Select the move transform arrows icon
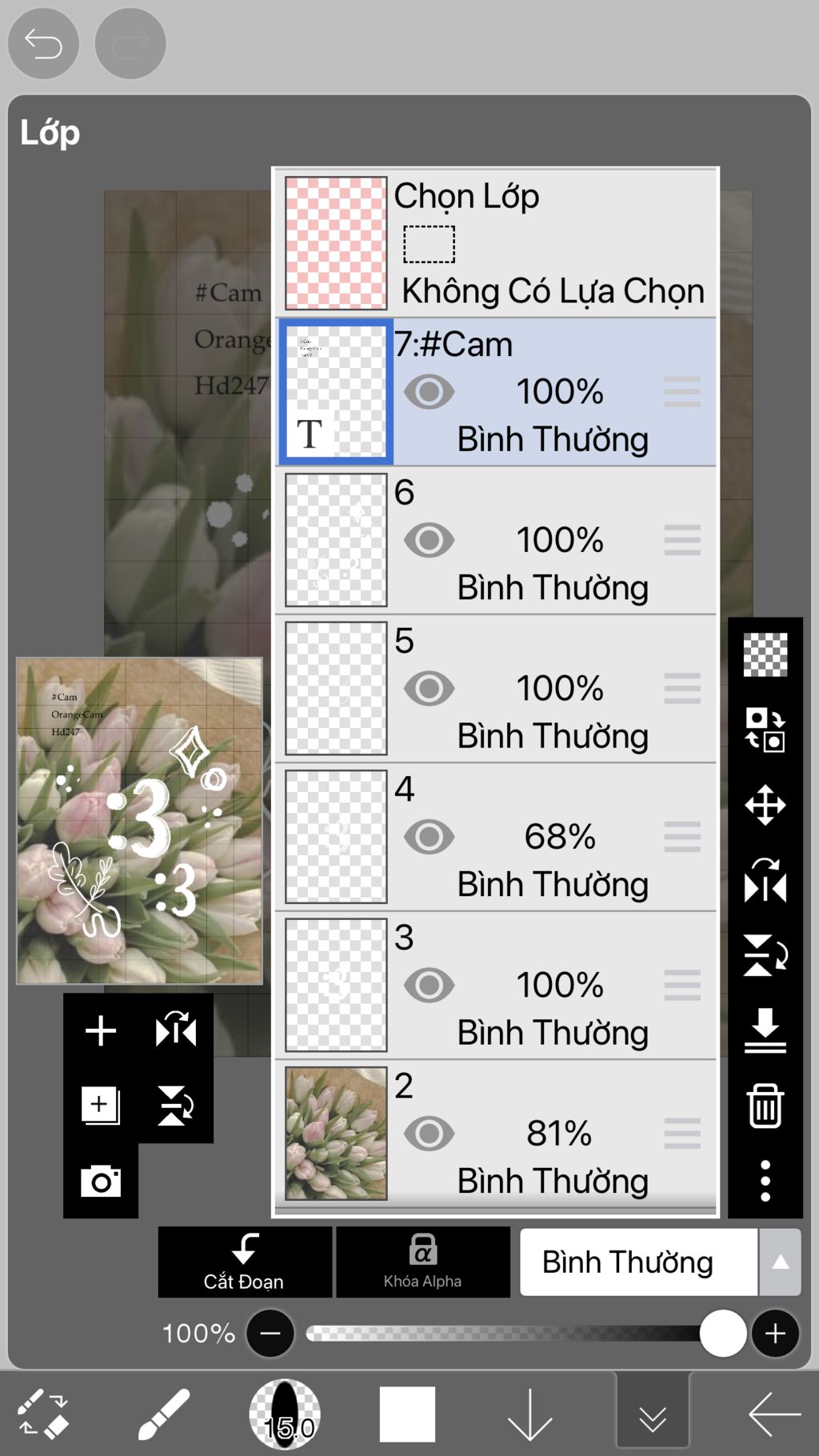 765,804
